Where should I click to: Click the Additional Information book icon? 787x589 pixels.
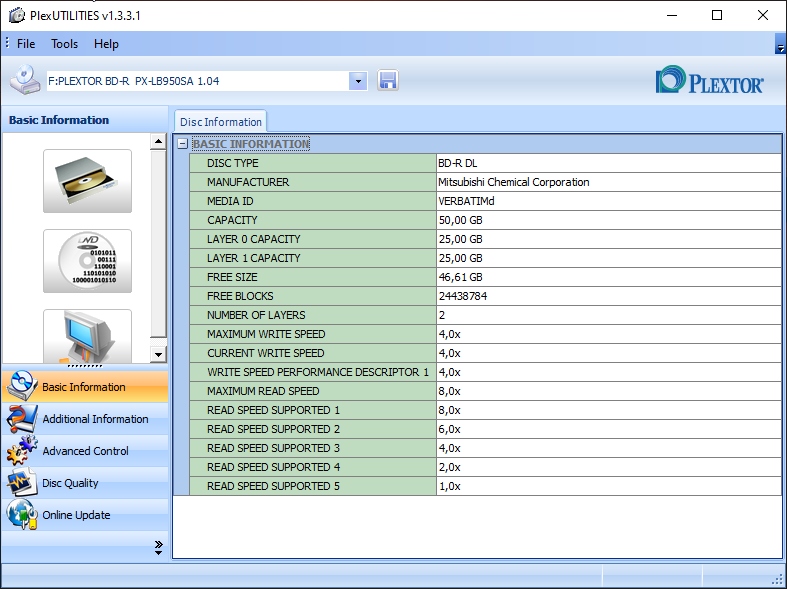point(22,418)
